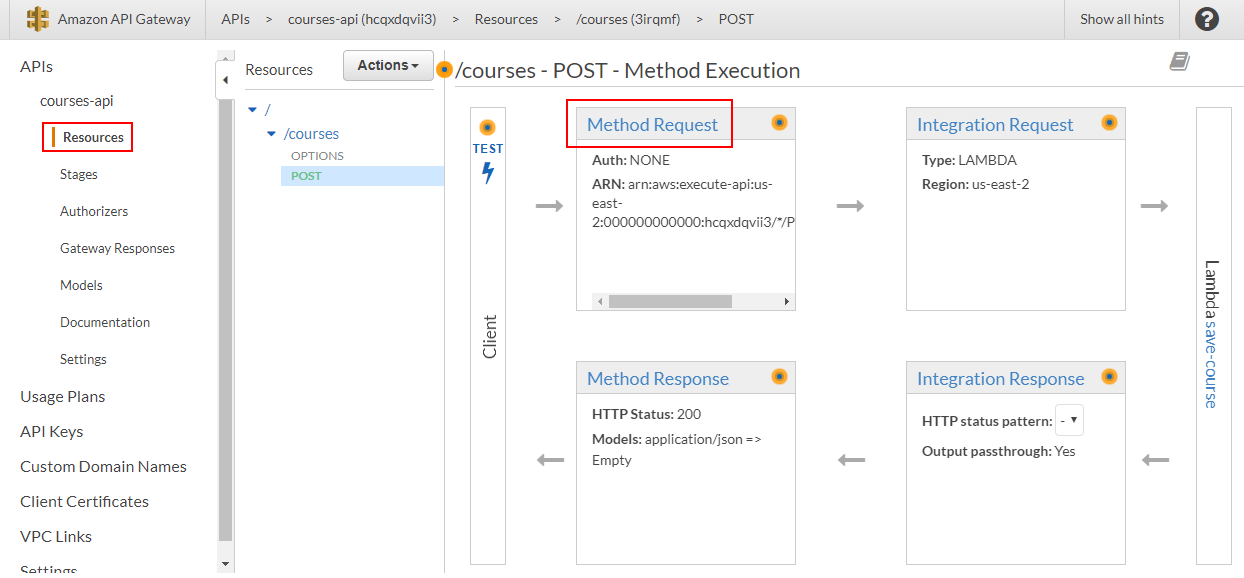Go to /courses (3irqmf) breadcrumb
The height and width of the screenshot is (578, 1244).
point(628,19)
